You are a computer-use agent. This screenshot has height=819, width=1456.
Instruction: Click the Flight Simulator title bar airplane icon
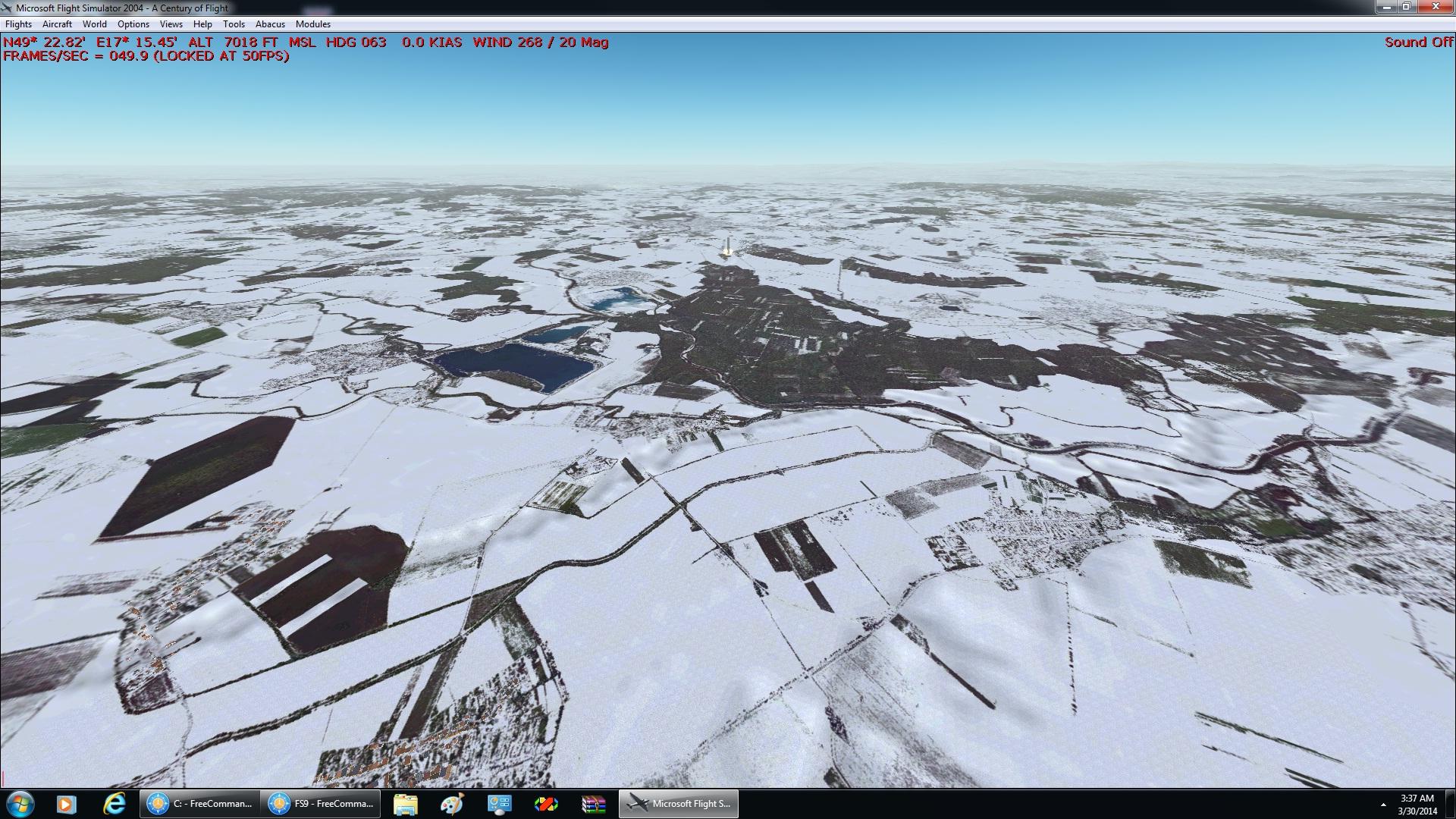click(8, 8)
